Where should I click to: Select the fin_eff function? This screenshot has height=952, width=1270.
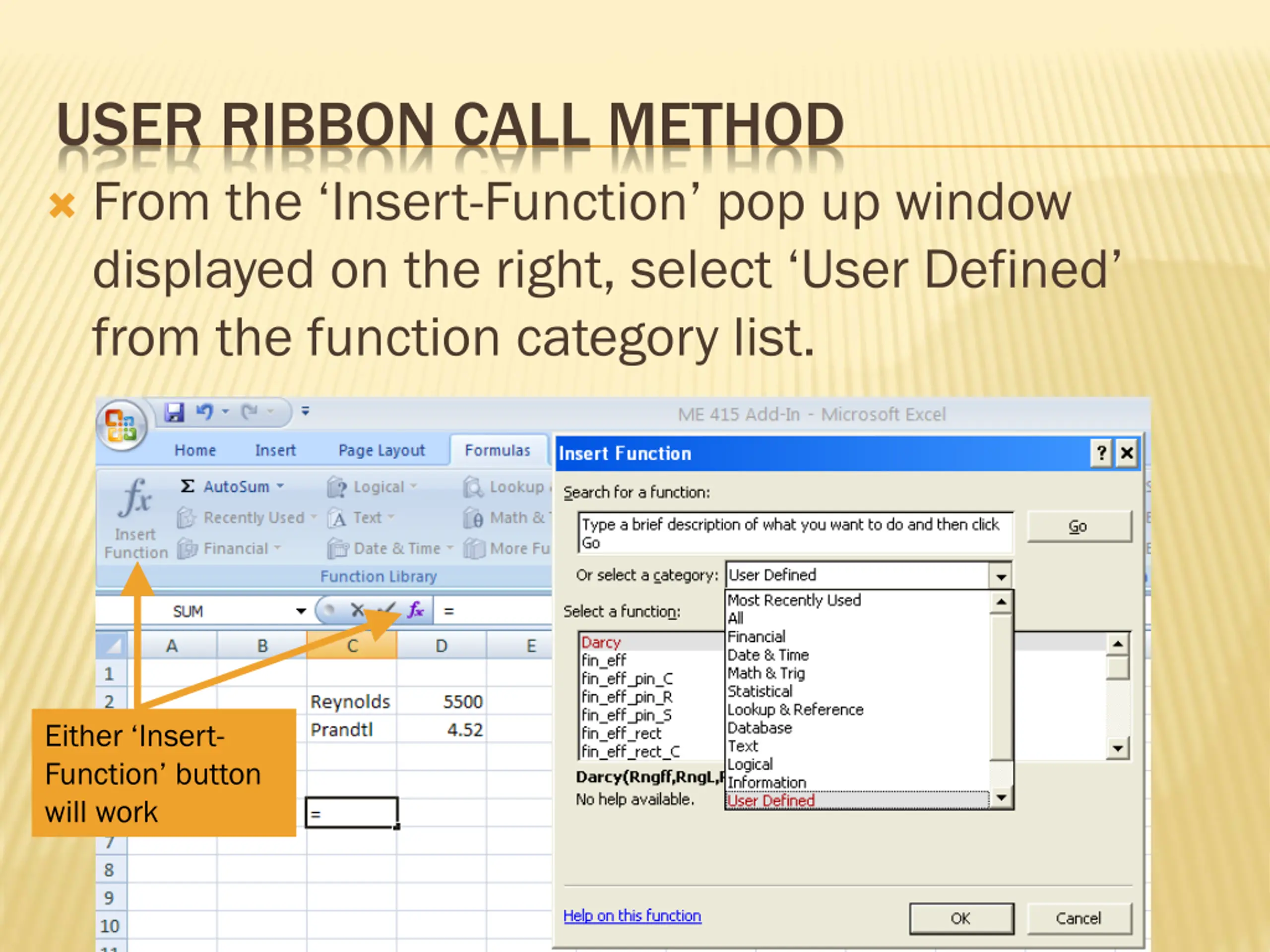[652, 660]
